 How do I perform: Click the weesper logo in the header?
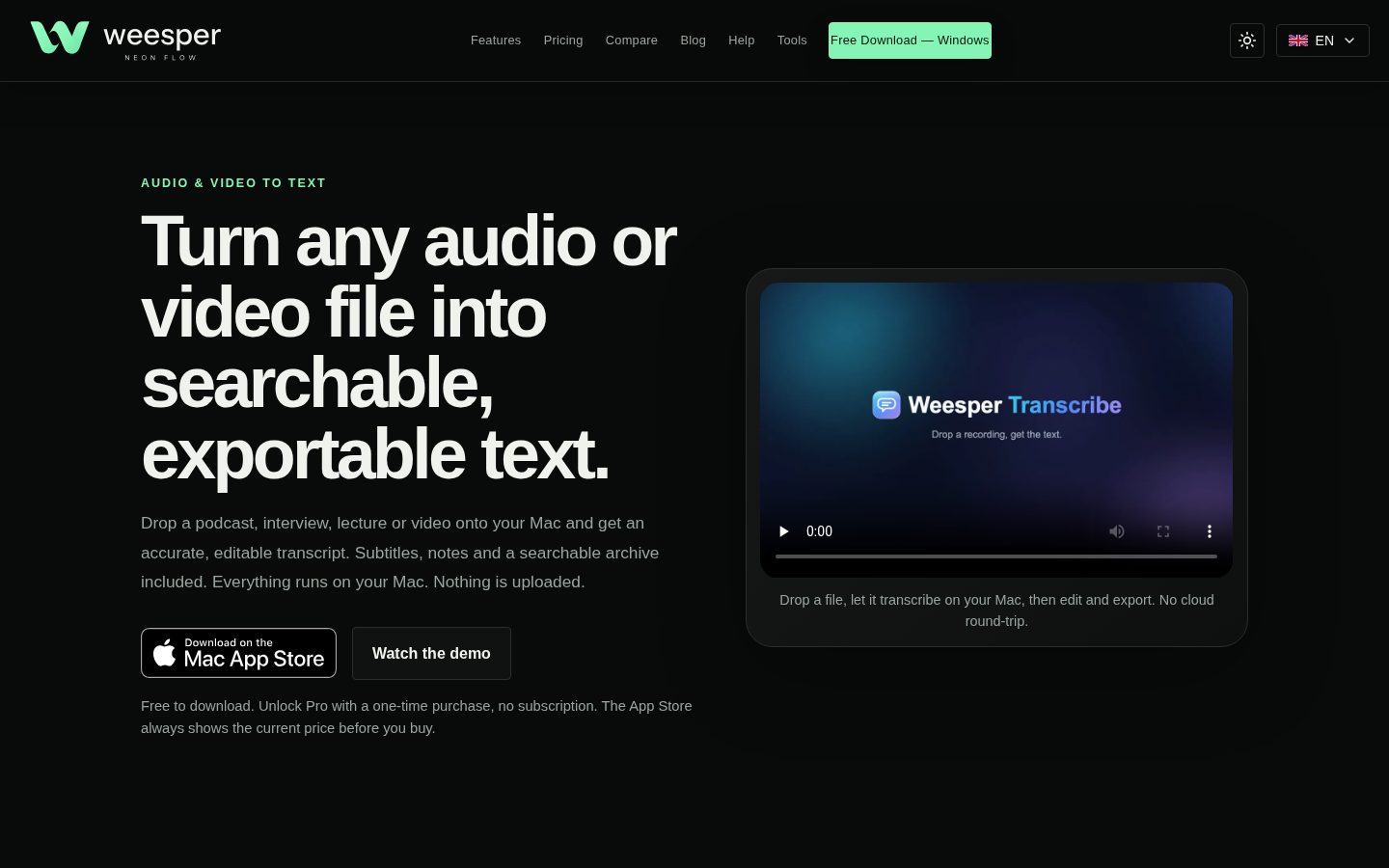tap(125, 40)
